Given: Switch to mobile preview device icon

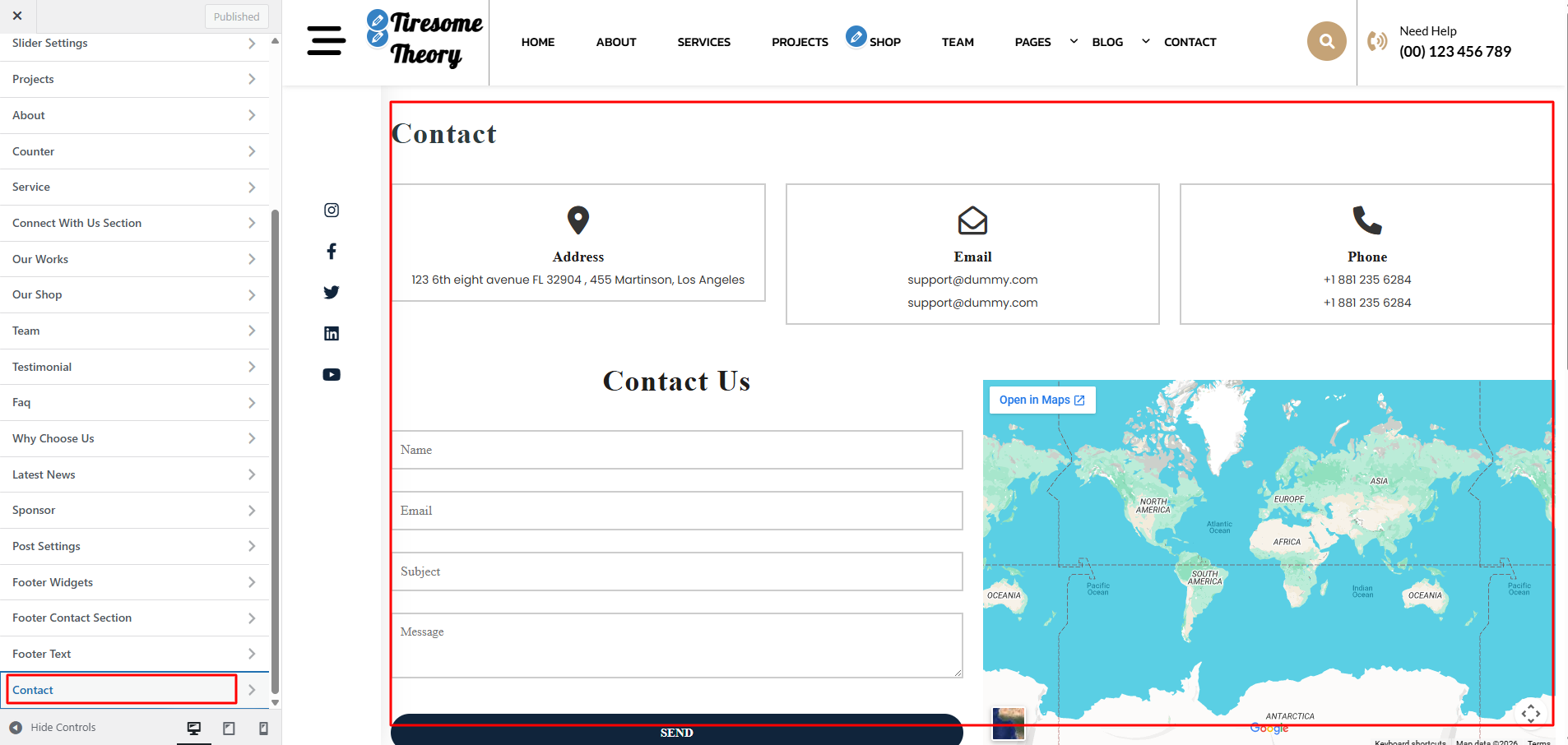Looking at the screenshot, I should pyautogui.click(x=263, y=728).
